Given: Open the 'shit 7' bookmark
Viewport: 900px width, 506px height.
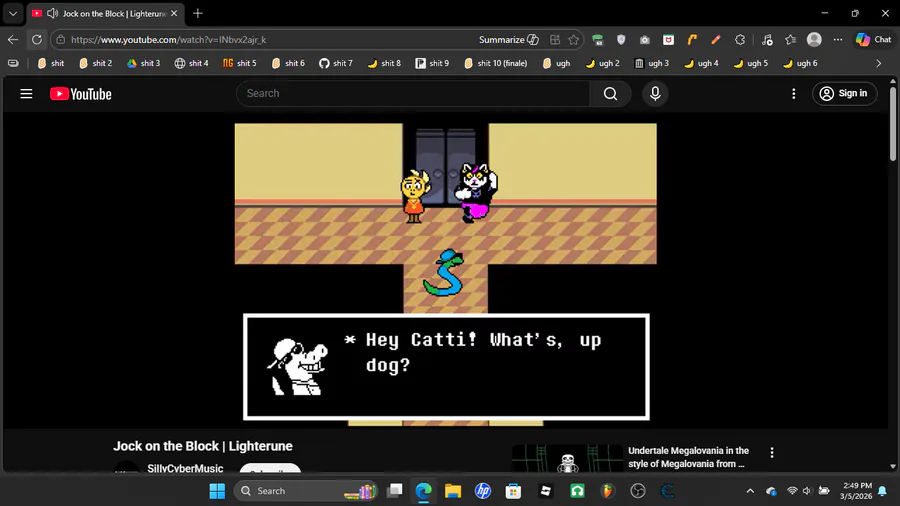Looking at the screenshot, I should (336, 63).
